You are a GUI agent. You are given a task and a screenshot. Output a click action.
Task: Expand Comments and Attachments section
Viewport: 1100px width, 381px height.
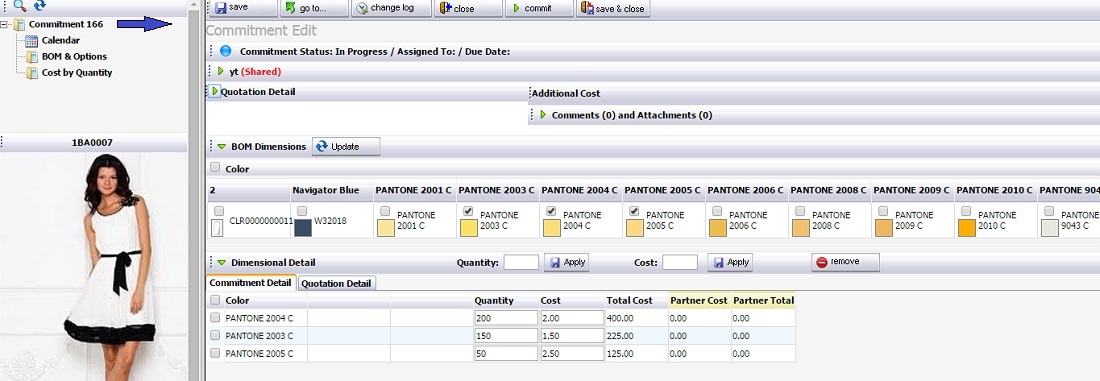click(x=543, y=114)
